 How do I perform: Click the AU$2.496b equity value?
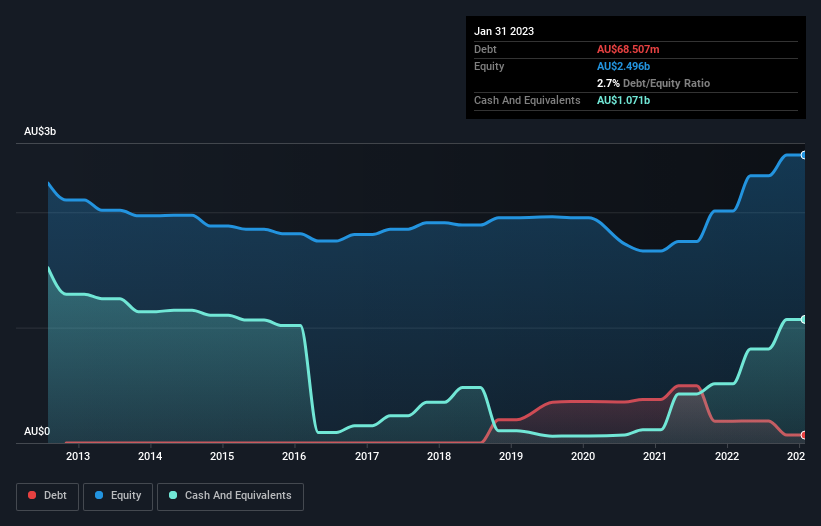tap(623, 66)
